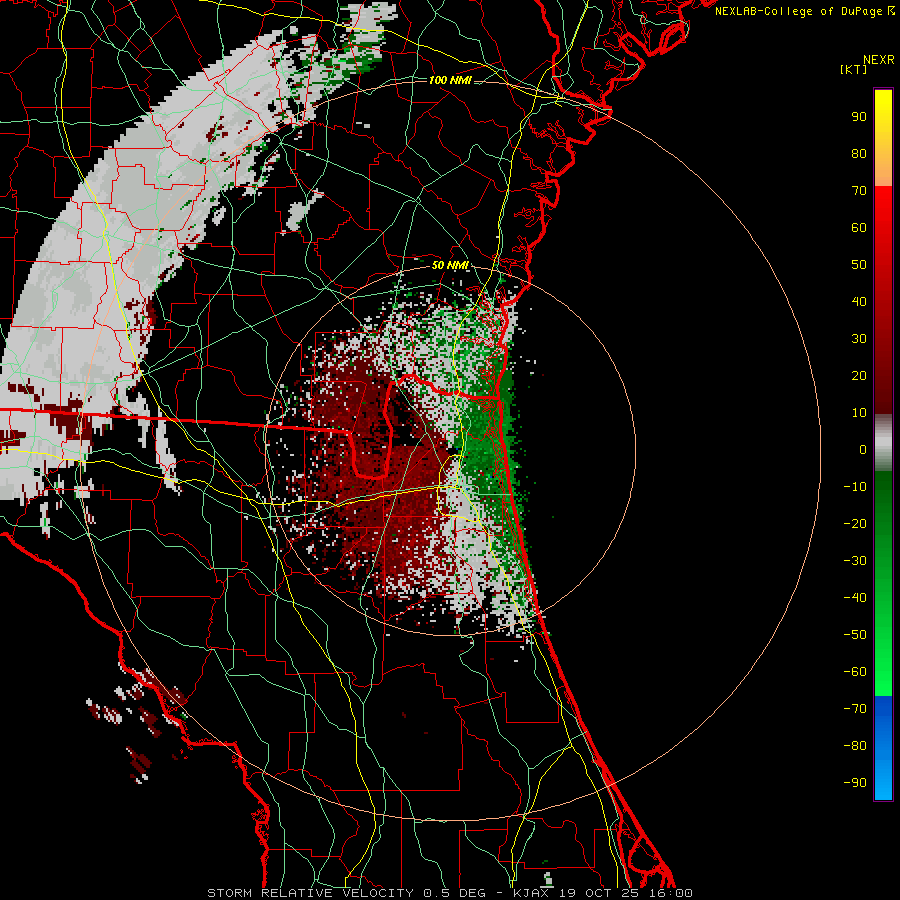Click the 80 value on velocity scale
The height and width of the screenshot is (900, 900).
point(859,153)
